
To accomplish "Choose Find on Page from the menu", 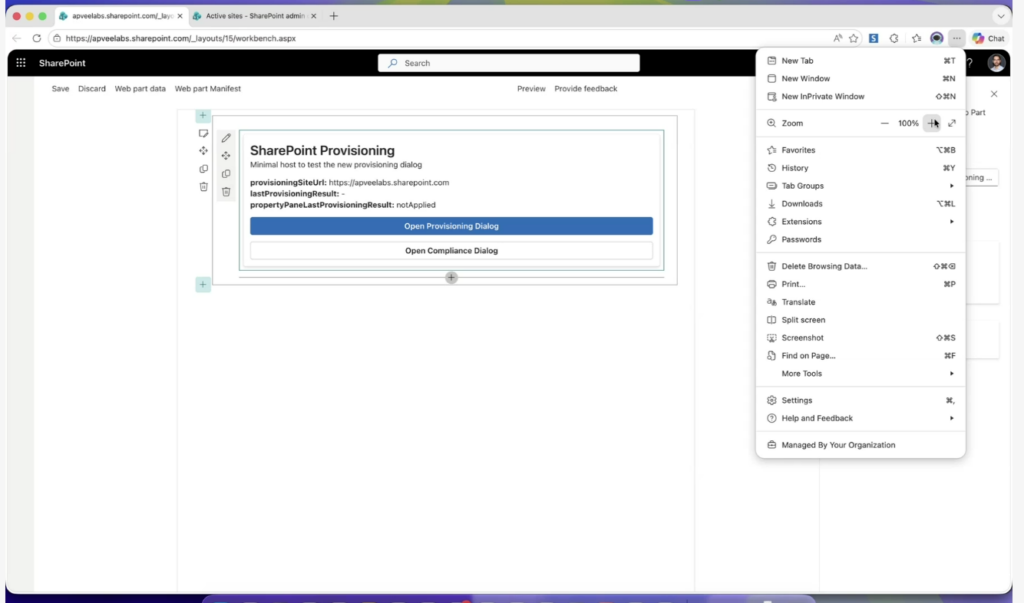I will pyautogui.click(x=860, y=355).
